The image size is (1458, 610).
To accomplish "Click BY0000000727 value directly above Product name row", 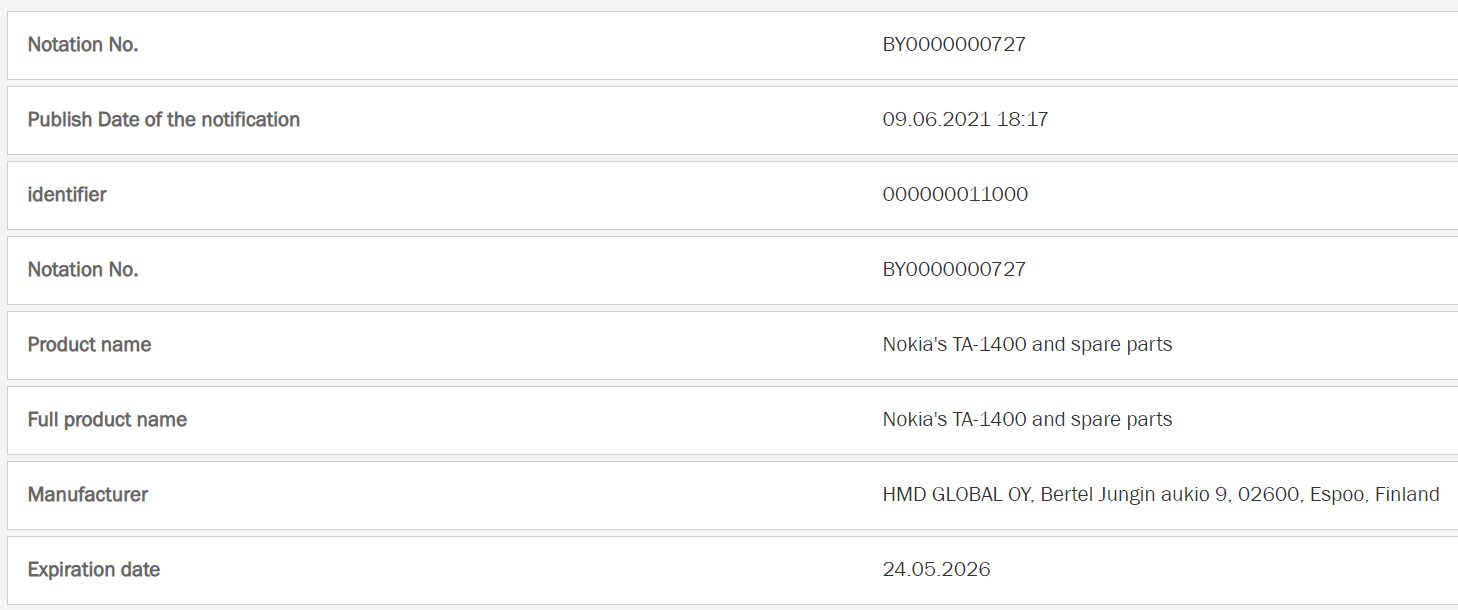I will point(954,270).
